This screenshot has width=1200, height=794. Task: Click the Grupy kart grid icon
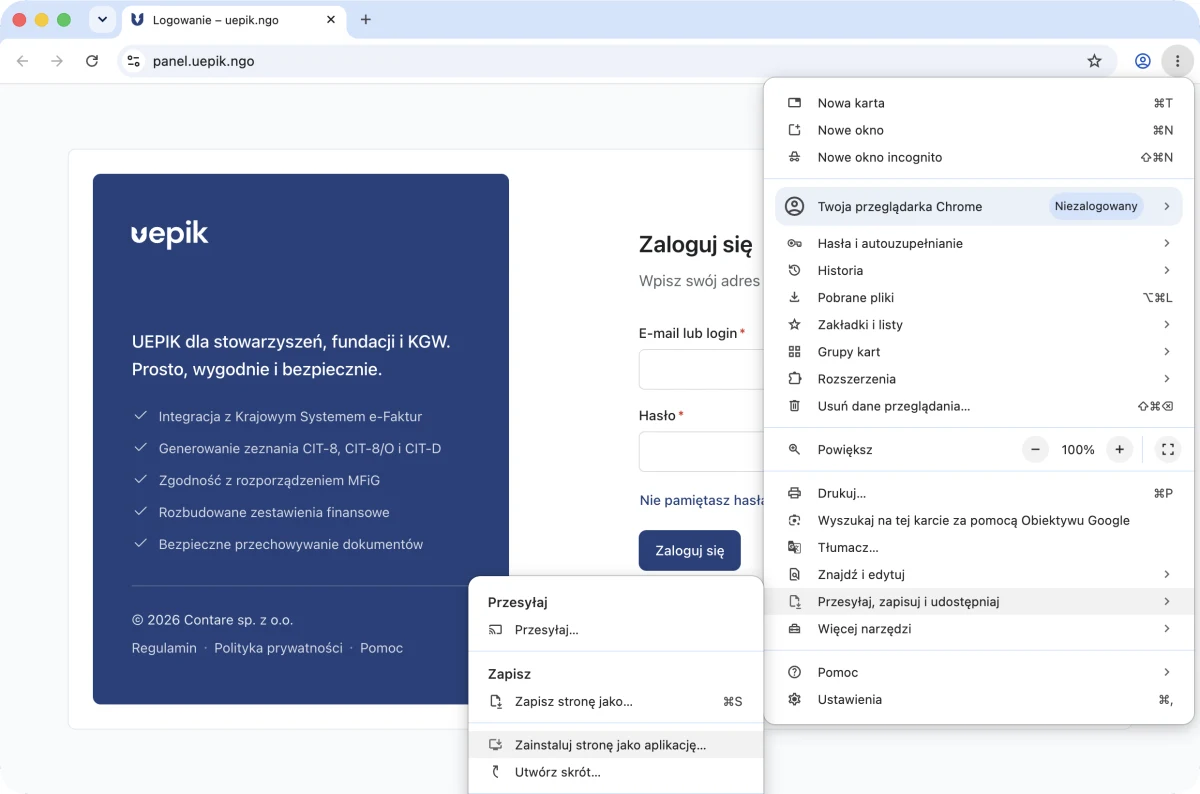pyautogui.click(x=795, y=351)
